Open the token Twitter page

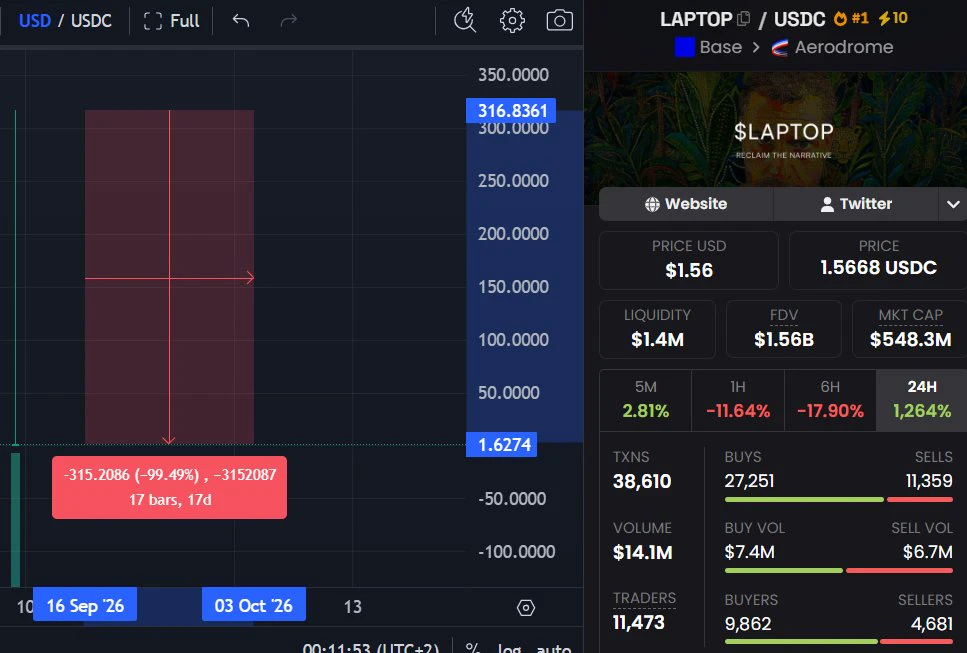click(856, 203)
